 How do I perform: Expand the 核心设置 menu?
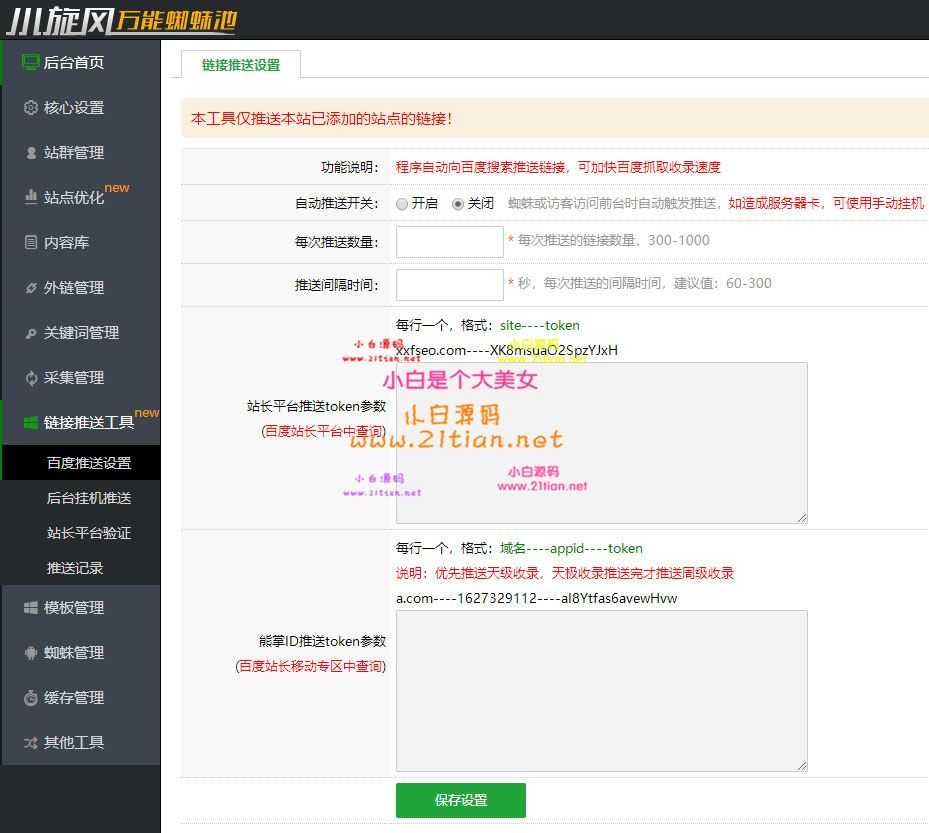tap(81, 107)
